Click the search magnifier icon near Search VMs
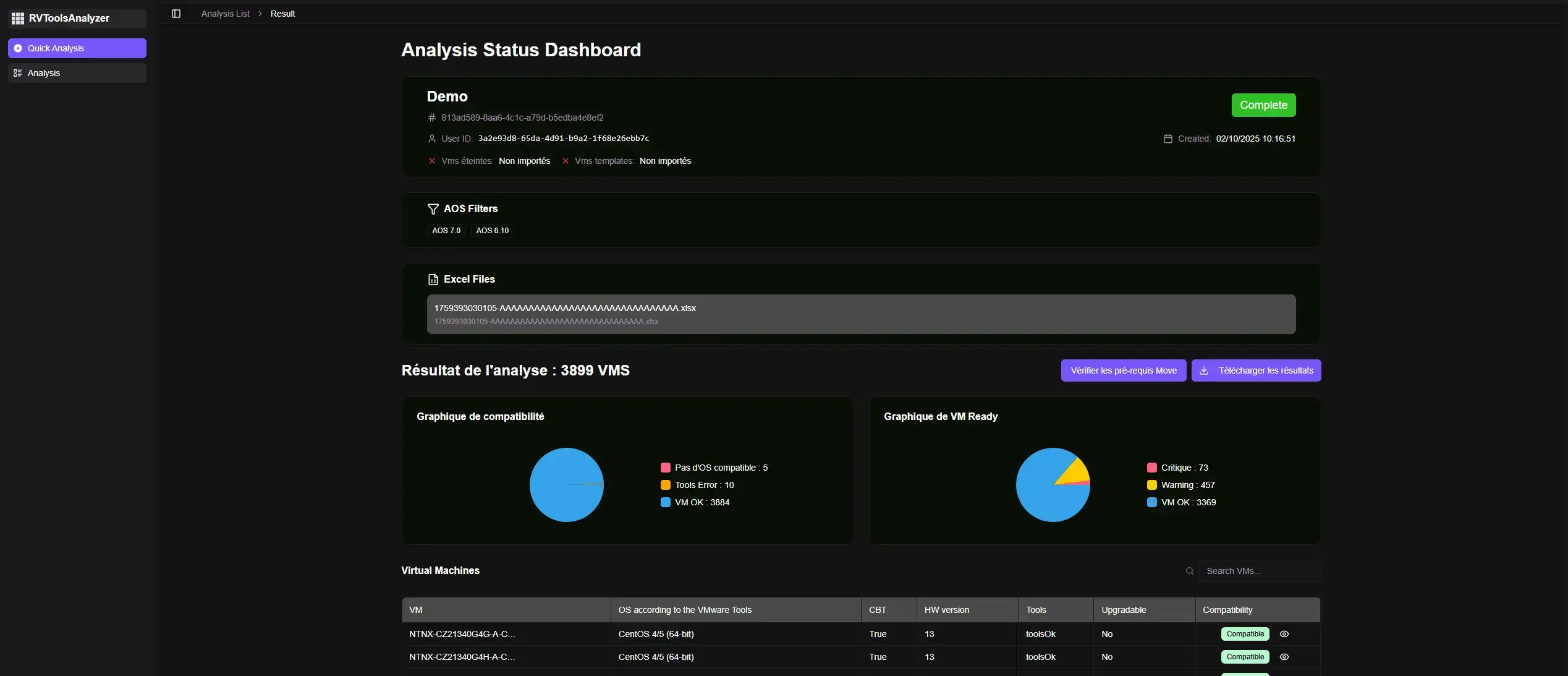 (1190, 571)
